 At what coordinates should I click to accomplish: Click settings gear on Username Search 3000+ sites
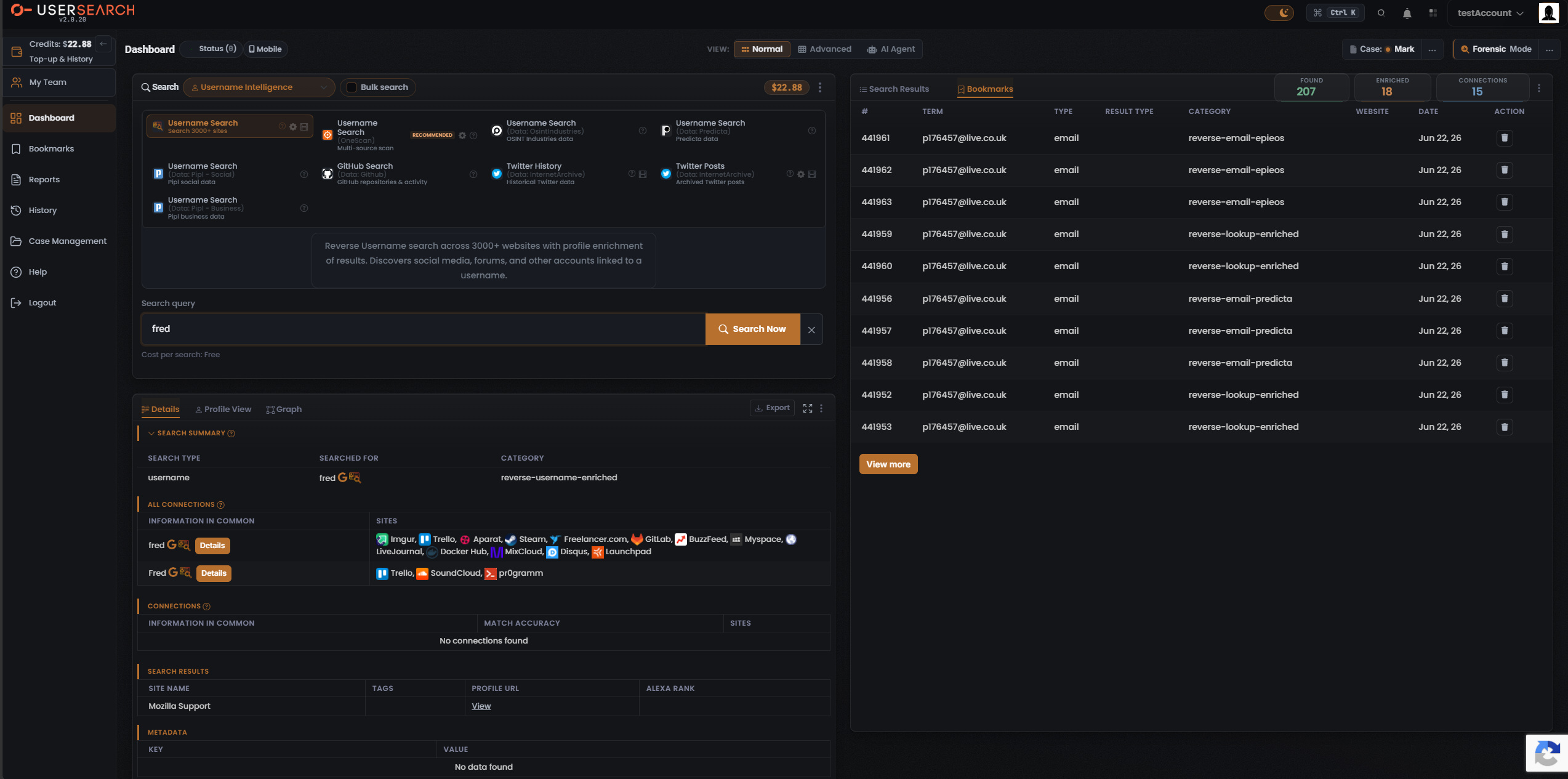pyautogui.click(x=293, y=127)
